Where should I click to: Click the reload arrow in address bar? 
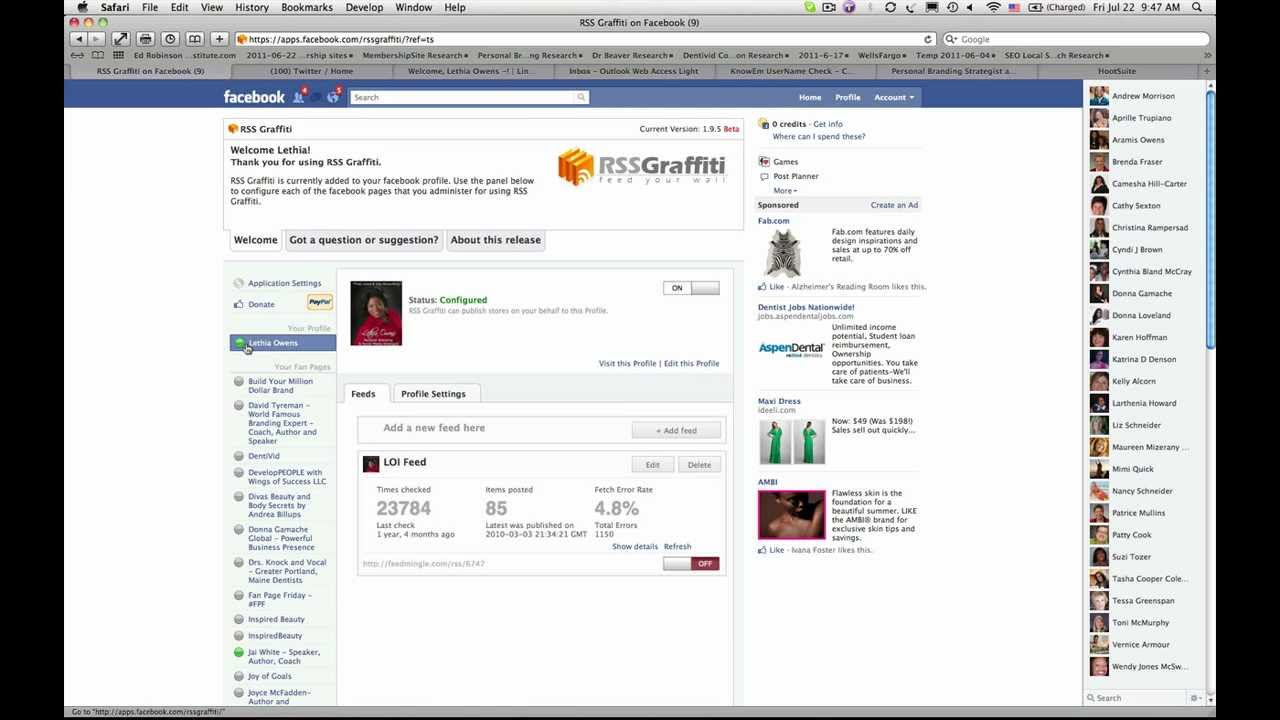[x=928, y=39]
